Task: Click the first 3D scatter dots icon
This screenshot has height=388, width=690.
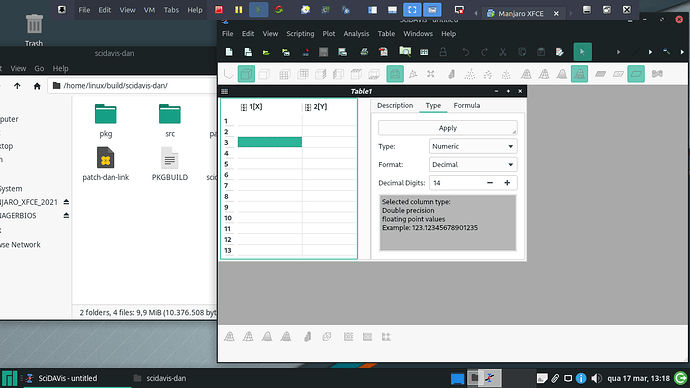Action: (x=470, y=74)
